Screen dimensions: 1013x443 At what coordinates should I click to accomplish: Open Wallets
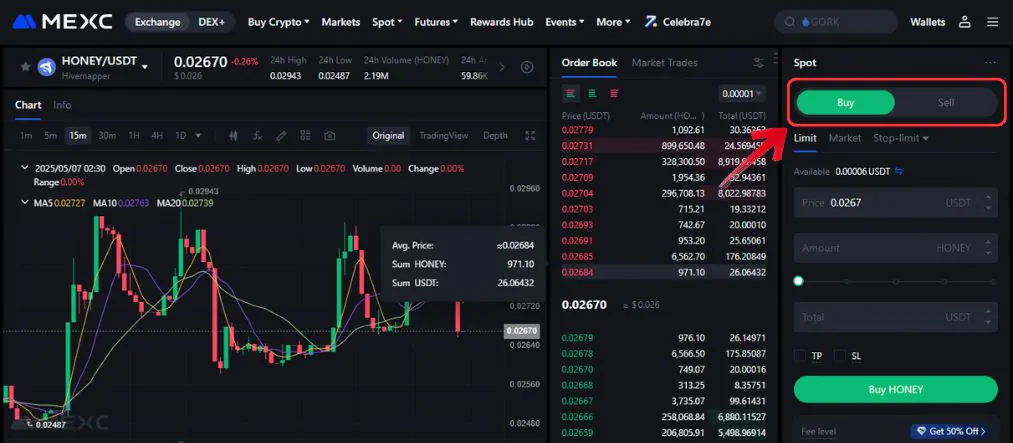pyautogui.click(x=928, y=22)
